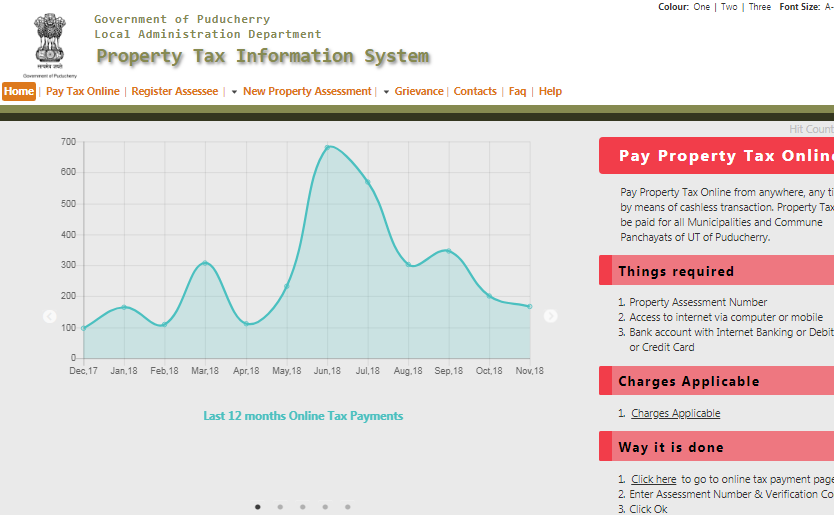Open Pay Tax Online menu item
The width and height of the screenshot is (834, 515).
coord(83,91)
